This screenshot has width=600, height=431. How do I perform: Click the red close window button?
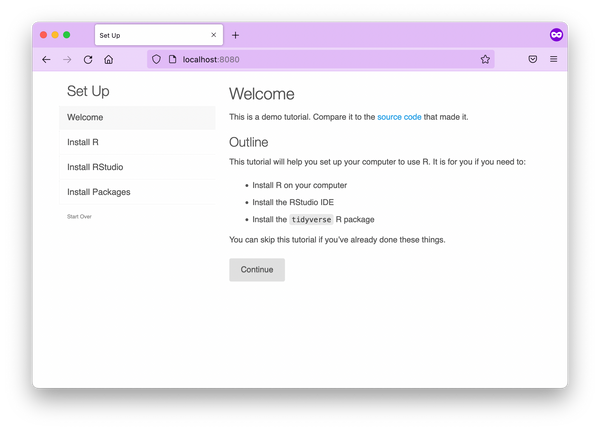[x=44, y=35]
